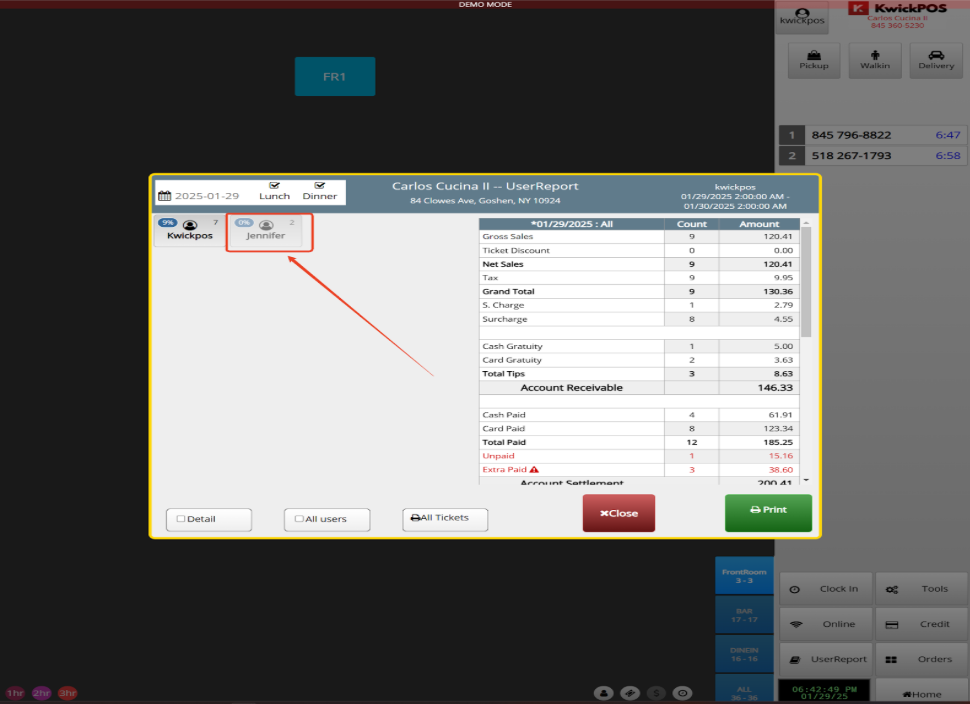Click the report table scrollbar thumb
This screenshot has width=970, height=704.
tap(806, 281)
